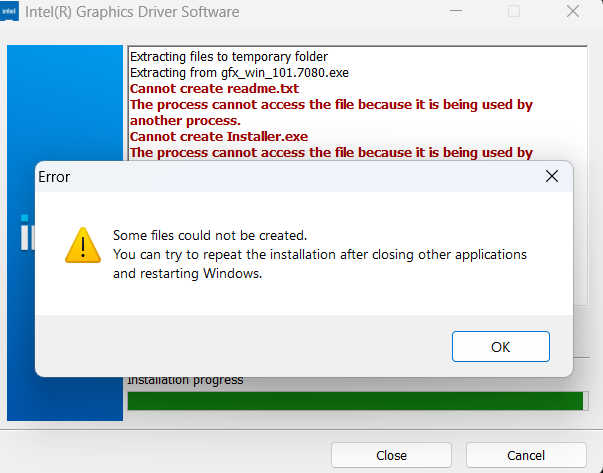Click the Cancel button
Screen dimensions: 603x473
(x=526, y=455)
